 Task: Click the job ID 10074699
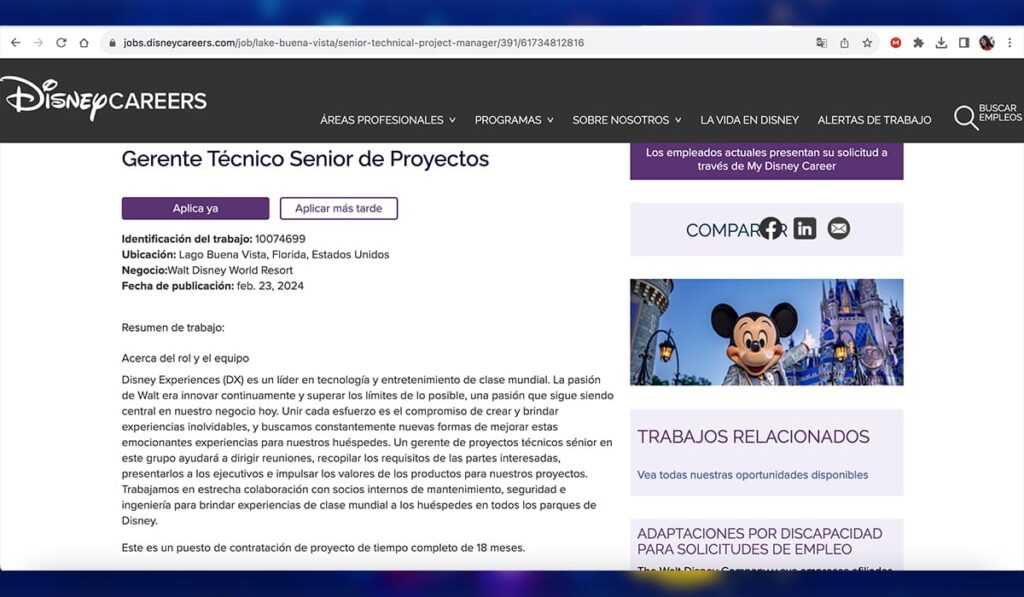pos(280,239)
